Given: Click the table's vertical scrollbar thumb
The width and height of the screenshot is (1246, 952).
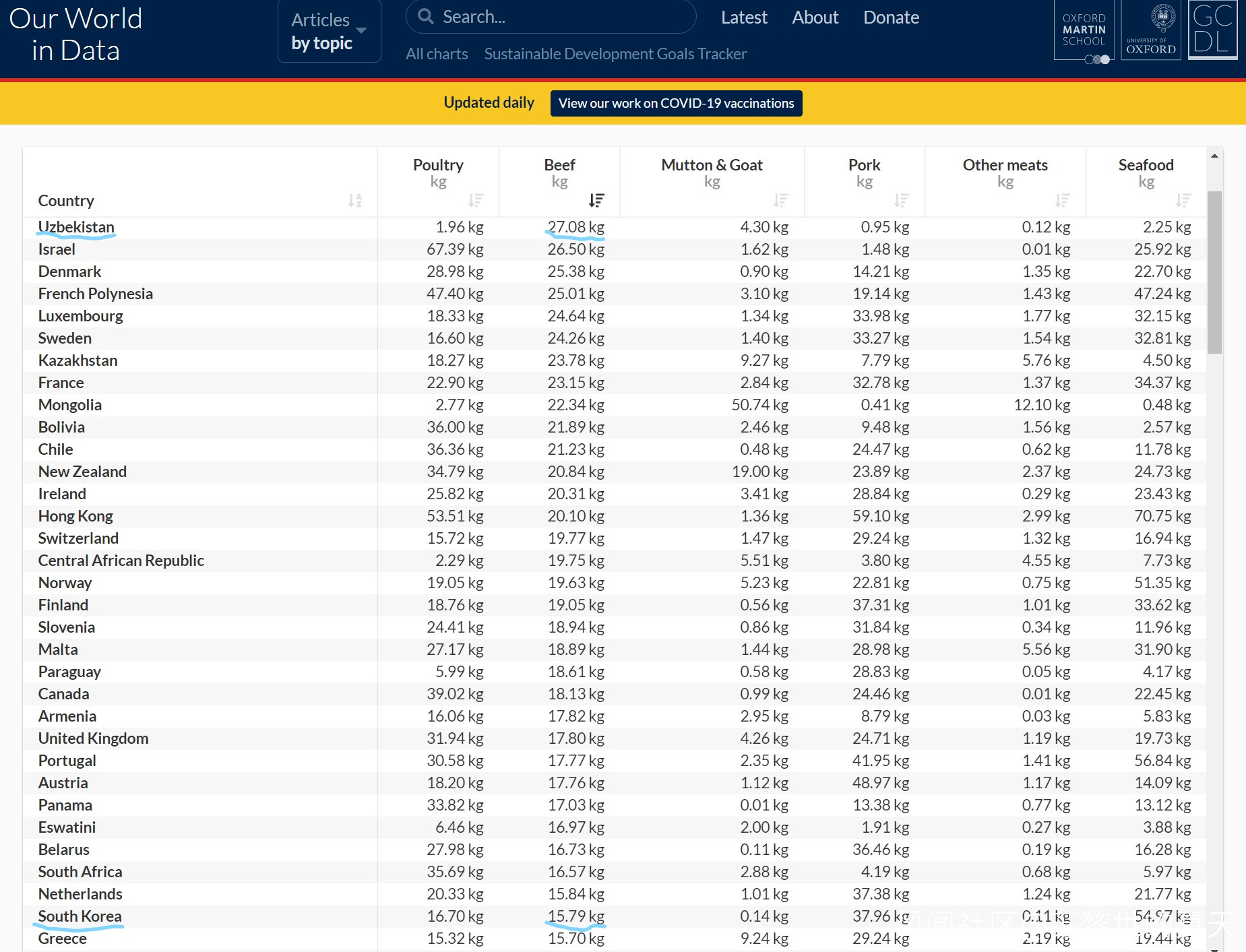Looking at the screenshot, I should [1214, 272].
